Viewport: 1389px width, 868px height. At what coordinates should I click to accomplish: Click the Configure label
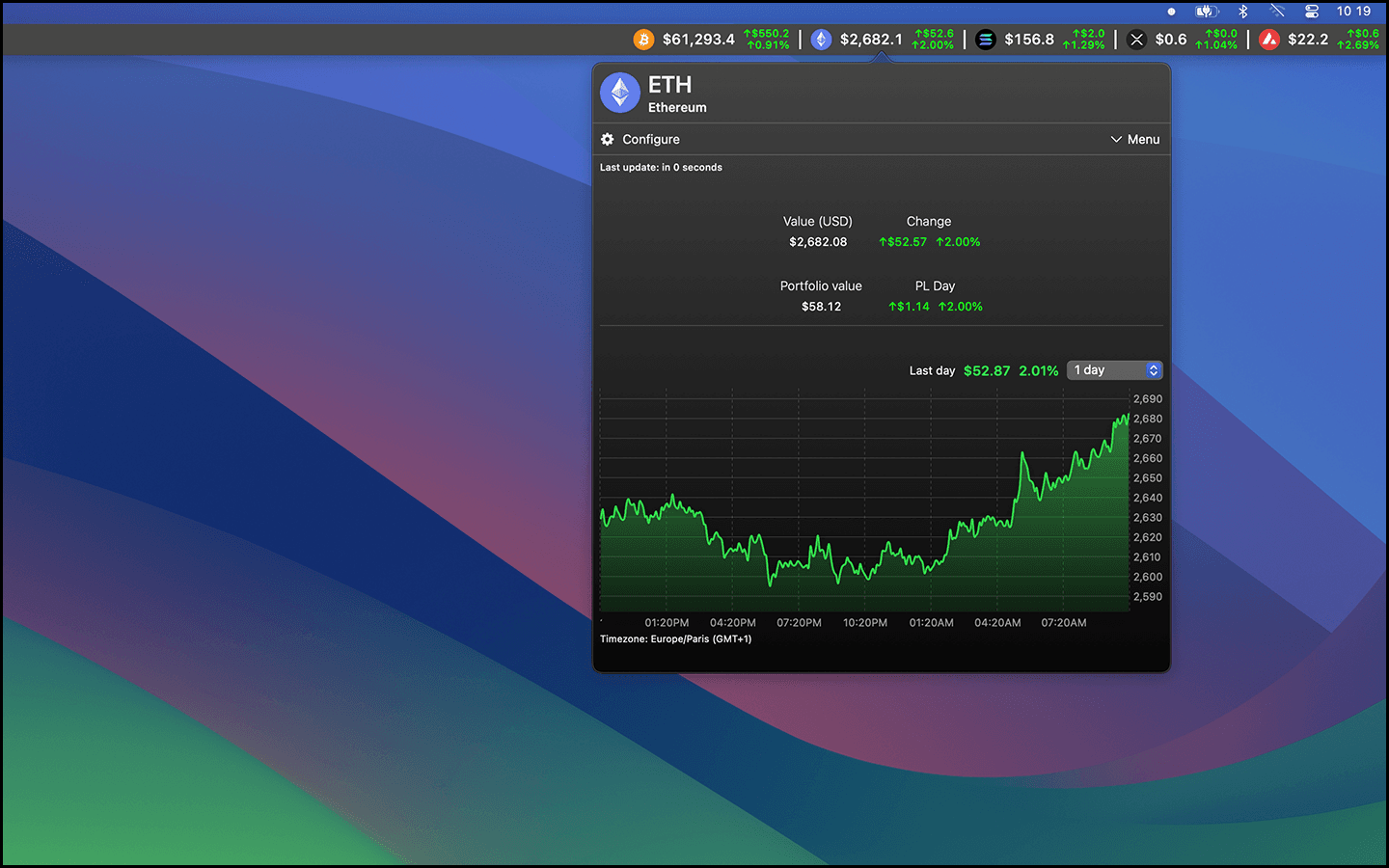(x=651, y=140)
